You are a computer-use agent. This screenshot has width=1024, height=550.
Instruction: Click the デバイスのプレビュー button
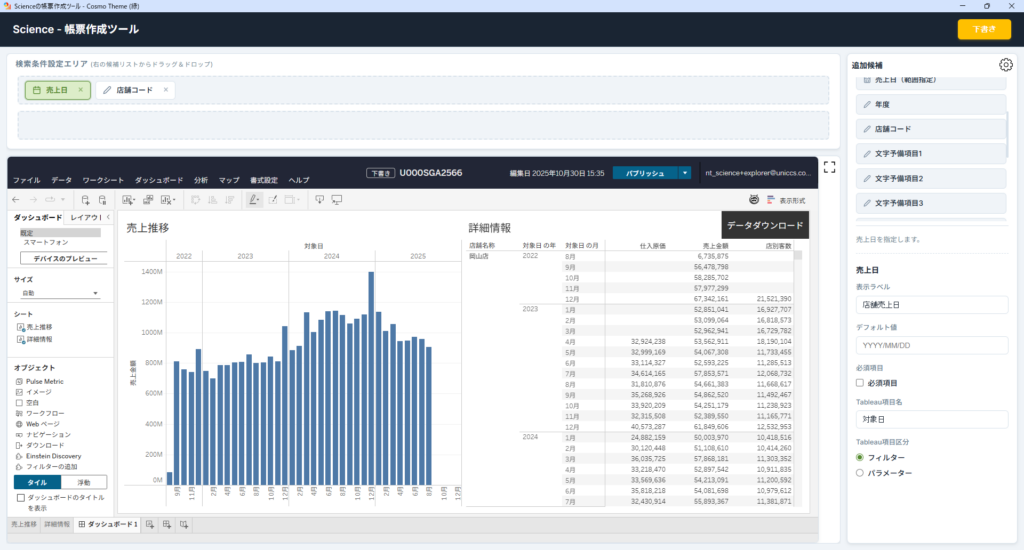pos(65,259)
